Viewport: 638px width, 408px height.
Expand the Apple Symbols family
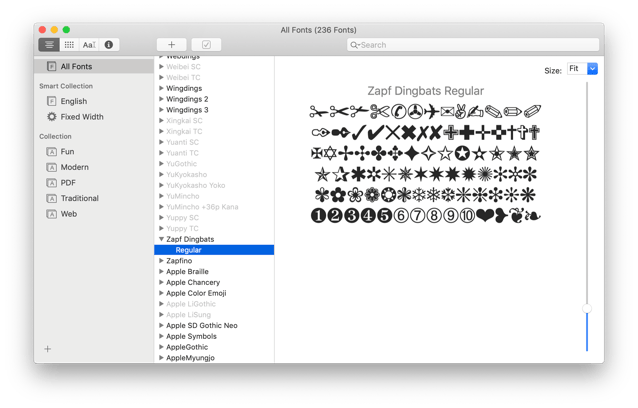click(161, 336)
